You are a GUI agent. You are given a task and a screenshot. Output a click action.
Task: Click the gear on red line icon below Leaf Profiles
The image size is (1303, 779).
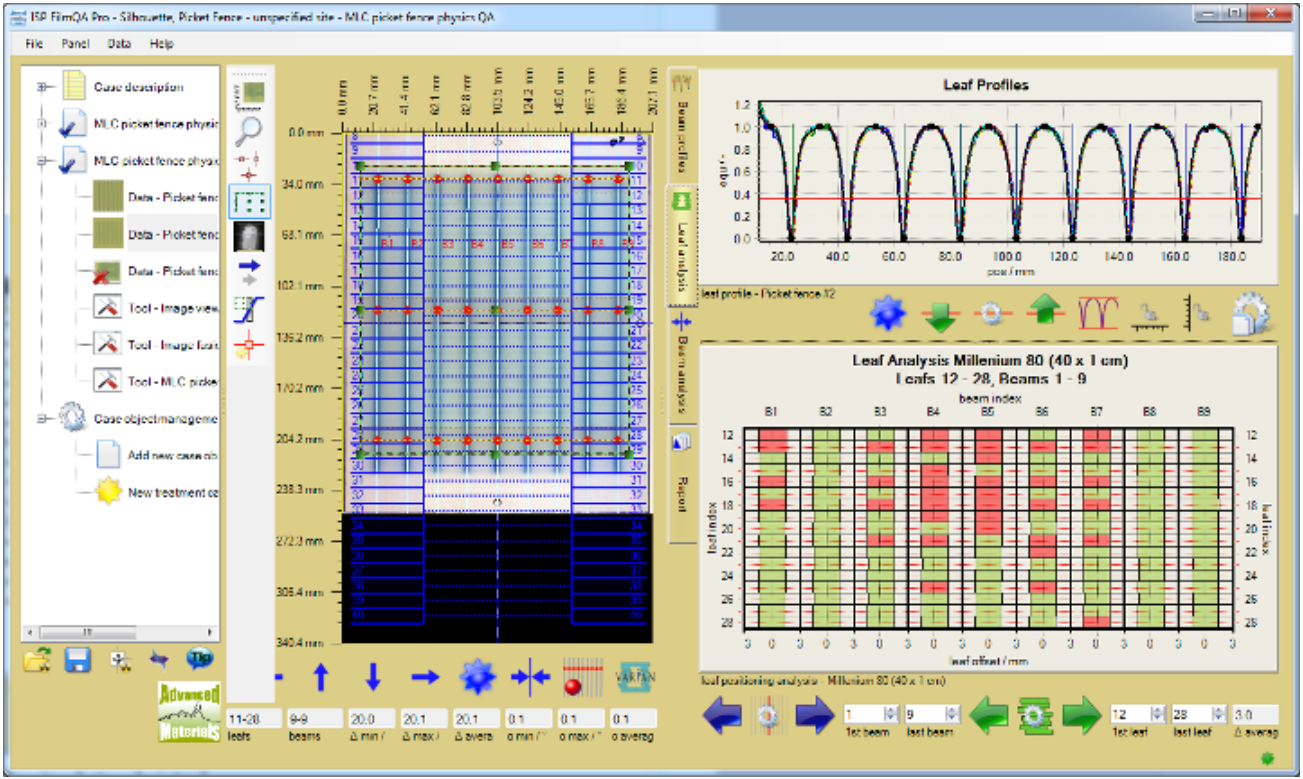[x=992, y=314]
